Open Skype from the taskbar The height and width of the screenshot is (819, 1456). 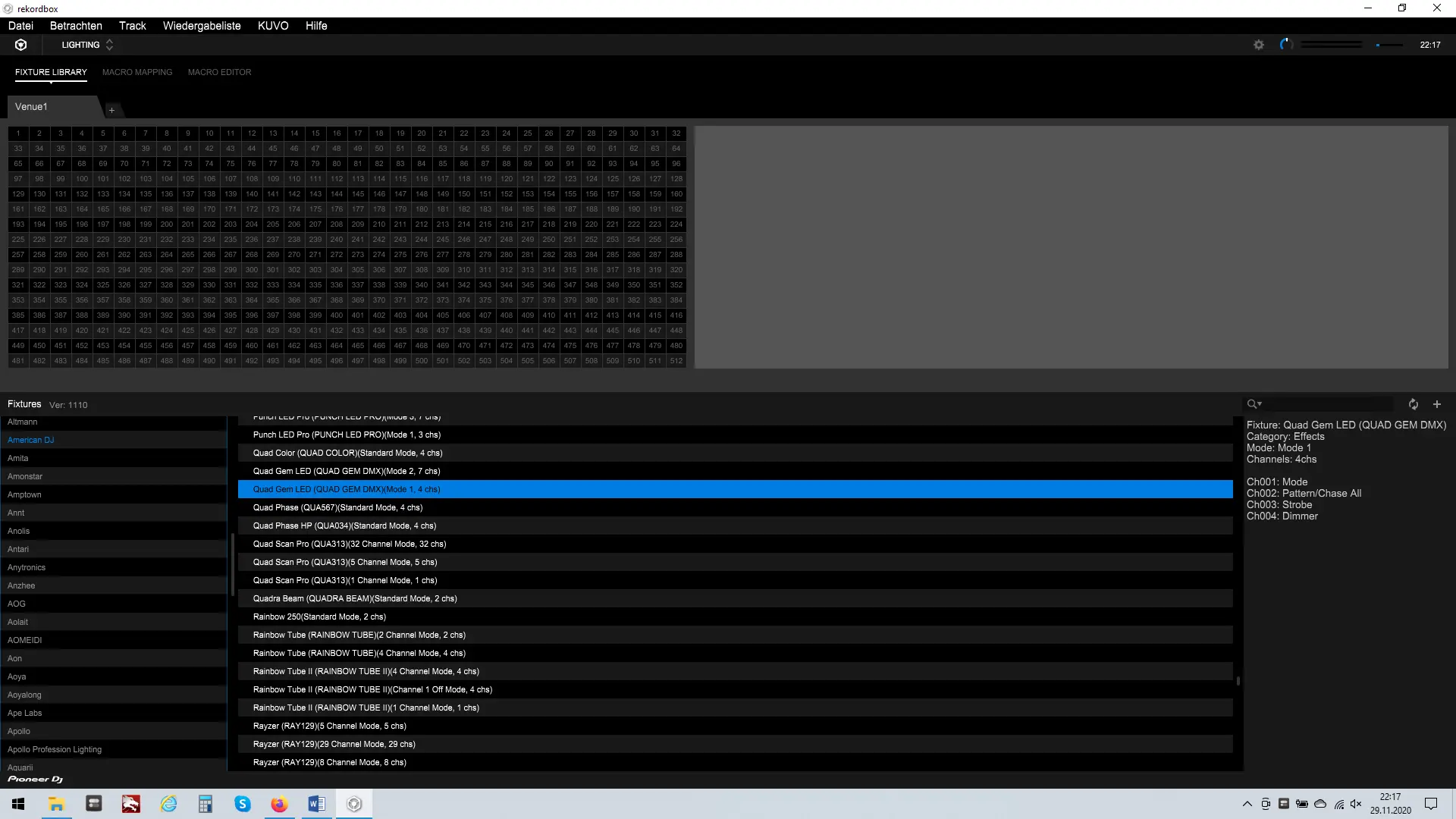[x=243, y=804]
